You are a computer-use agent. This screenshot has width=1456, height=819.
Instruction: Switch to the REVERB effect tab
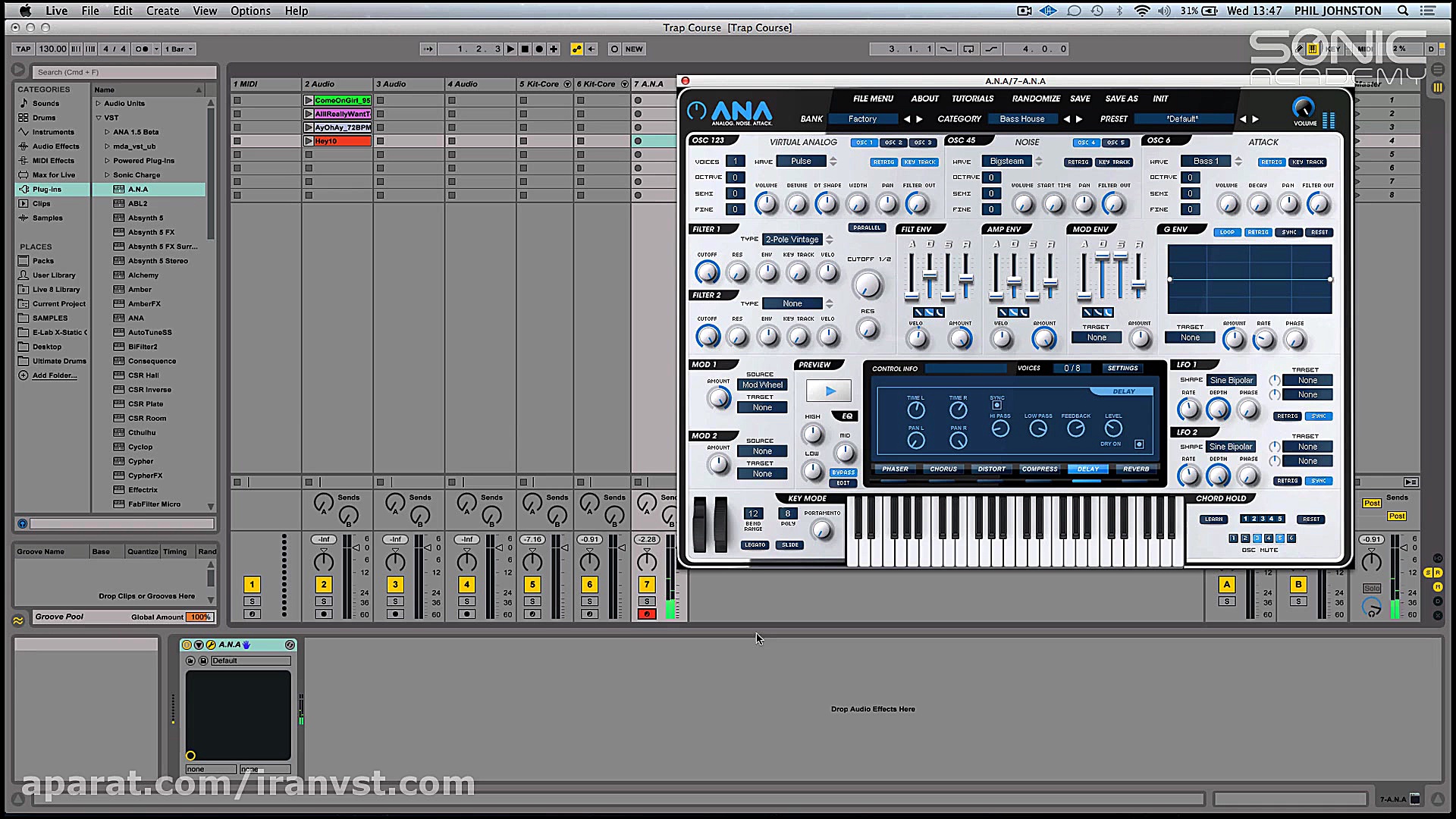pos(1135,469)
